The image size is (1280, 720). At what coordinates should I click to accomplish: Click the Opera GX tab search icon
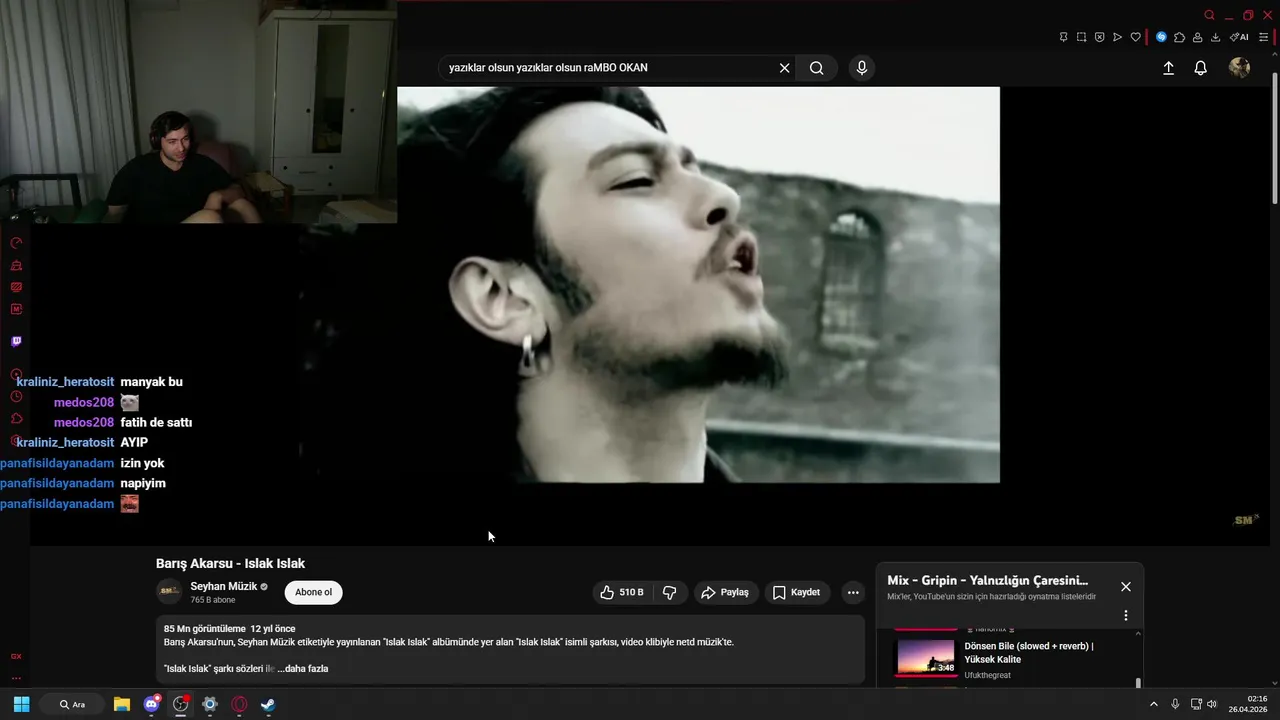tap(1209, 15)
